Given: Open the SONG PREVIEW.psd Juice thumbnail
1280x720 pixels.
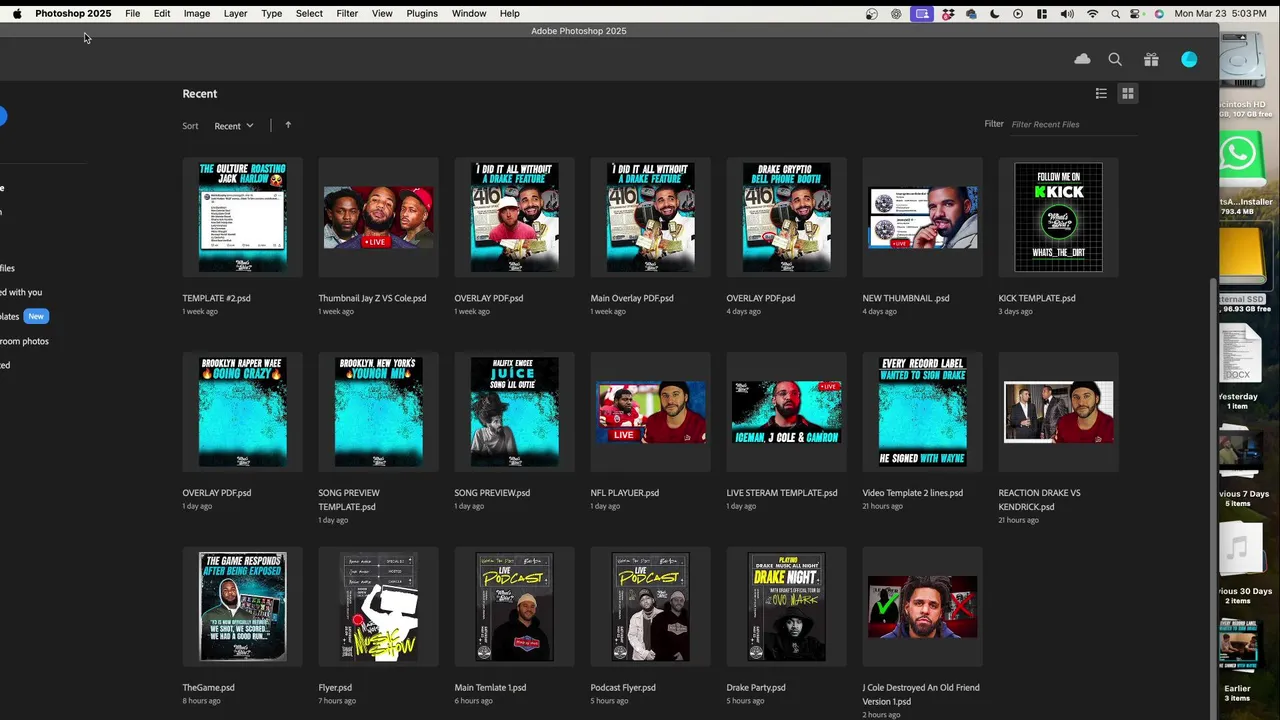Looking at the screenshot, I should [514, 412].
